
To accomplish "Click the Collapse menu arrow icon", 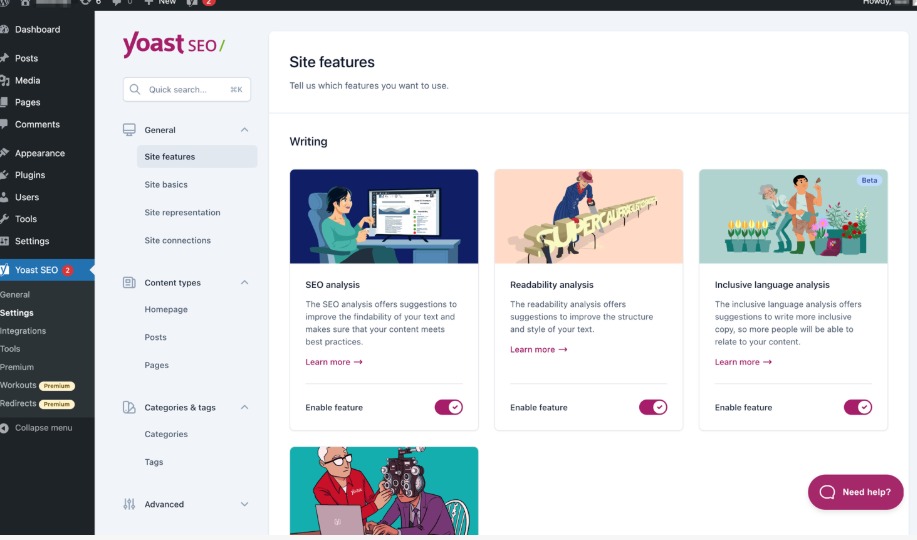I will pyautogui.click(x=4, y=428).
